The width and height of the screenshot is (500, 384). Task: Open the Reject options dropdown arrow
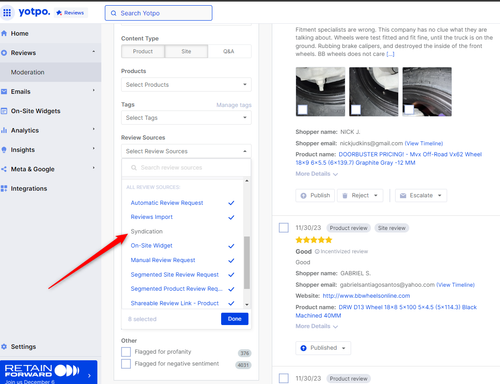click(376, 196)
